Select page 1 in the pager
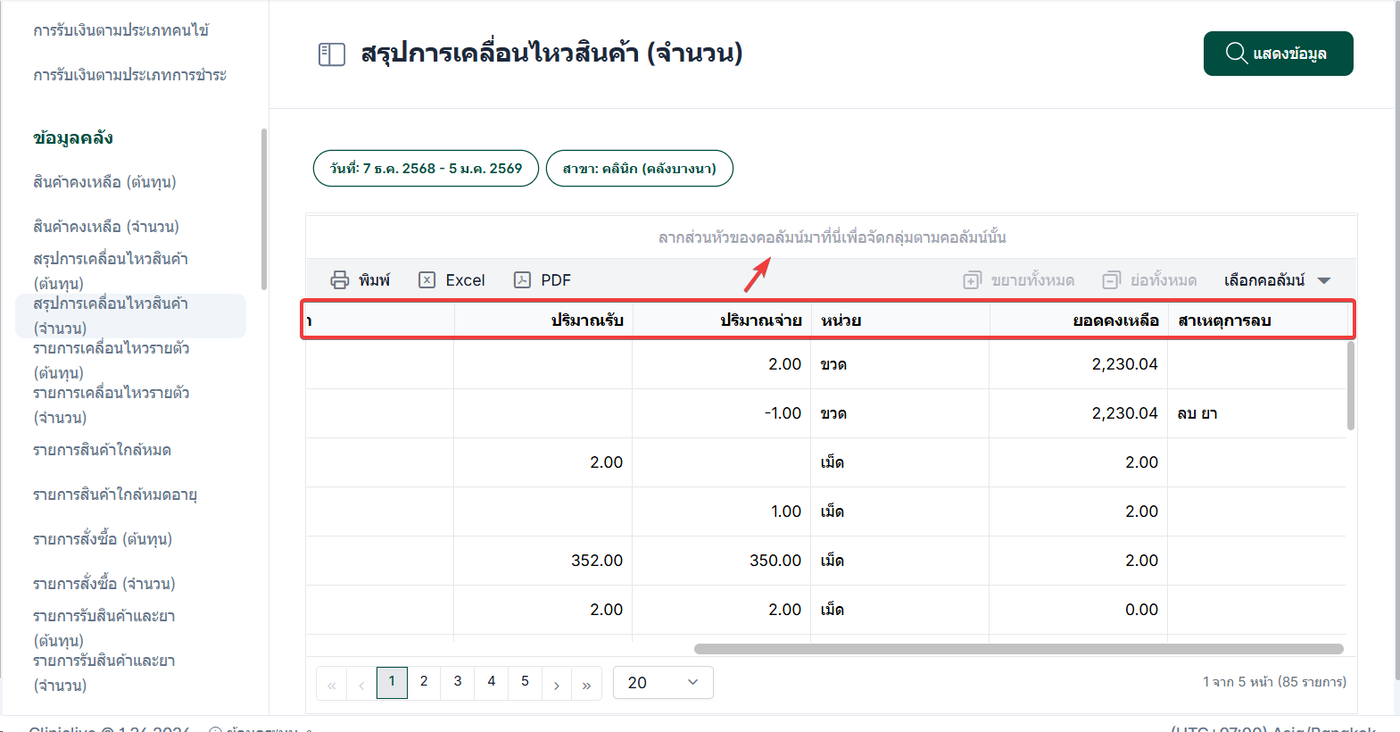Image resolution: width=1400 pixels, height=732 pixels. coord(392,682)
